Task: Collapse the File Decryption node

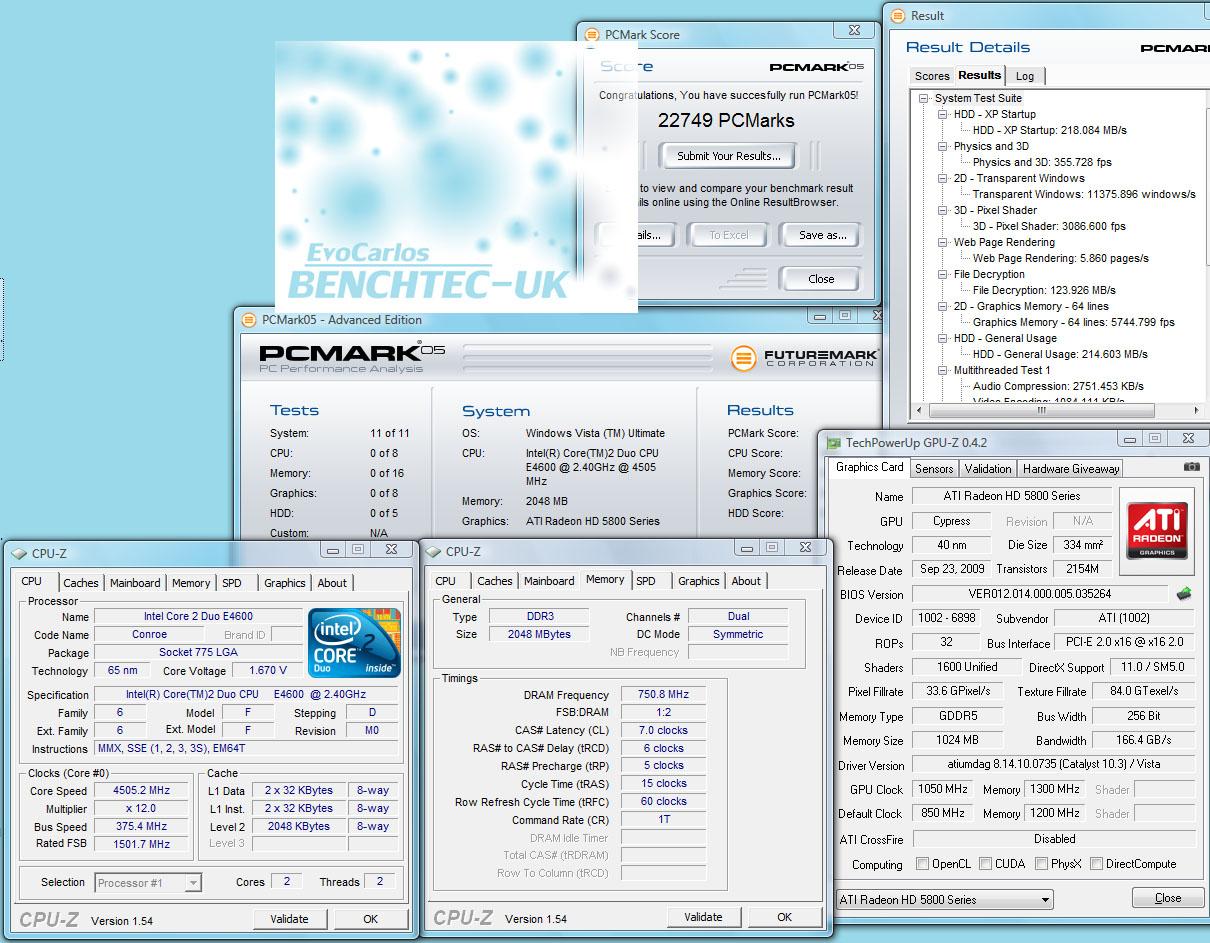Action: 943,274
